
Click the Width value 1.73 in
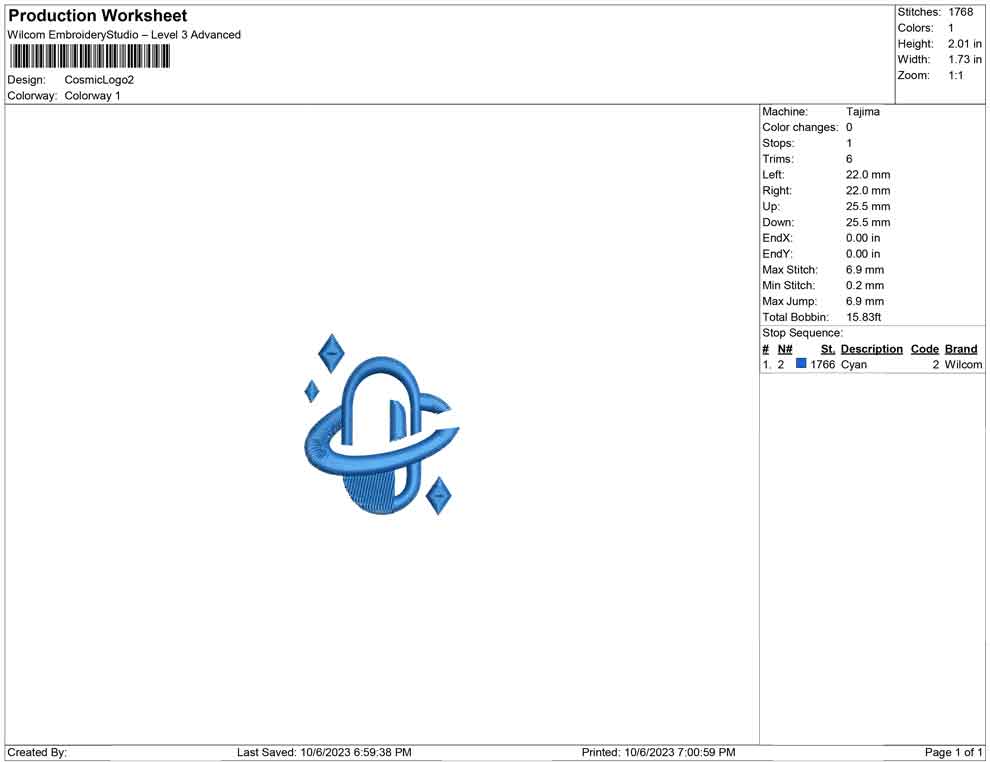pos(964,59)
